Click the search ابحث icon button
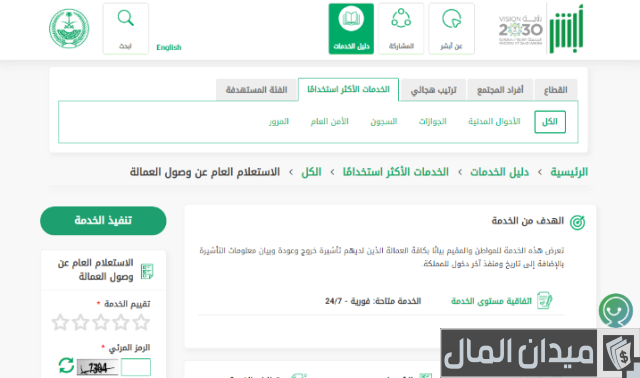This screenshot has width=640, height=378. [125, 29]
